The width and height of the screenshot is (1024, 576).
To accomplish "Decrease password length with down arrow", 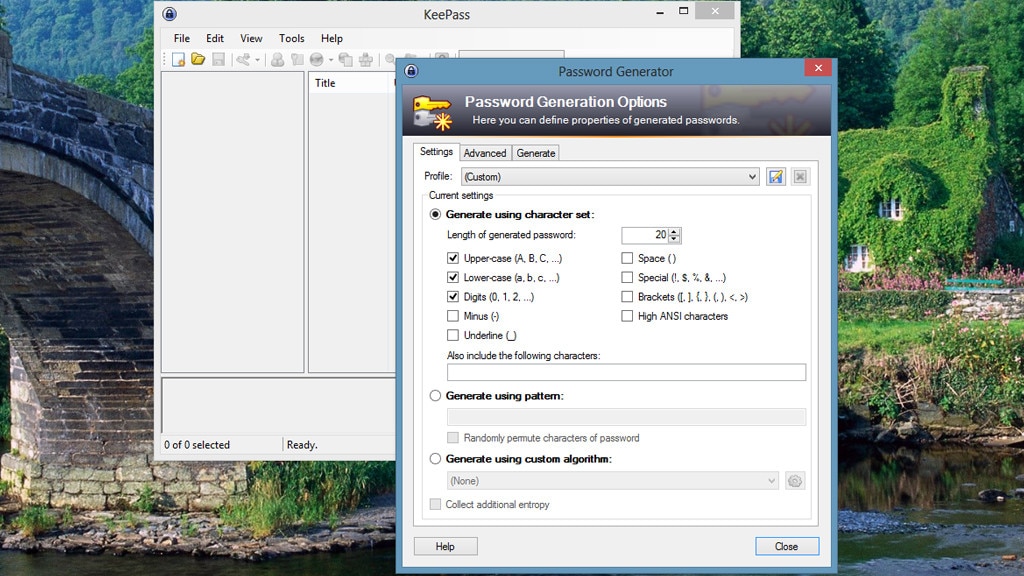I will [x=674, y=239].
